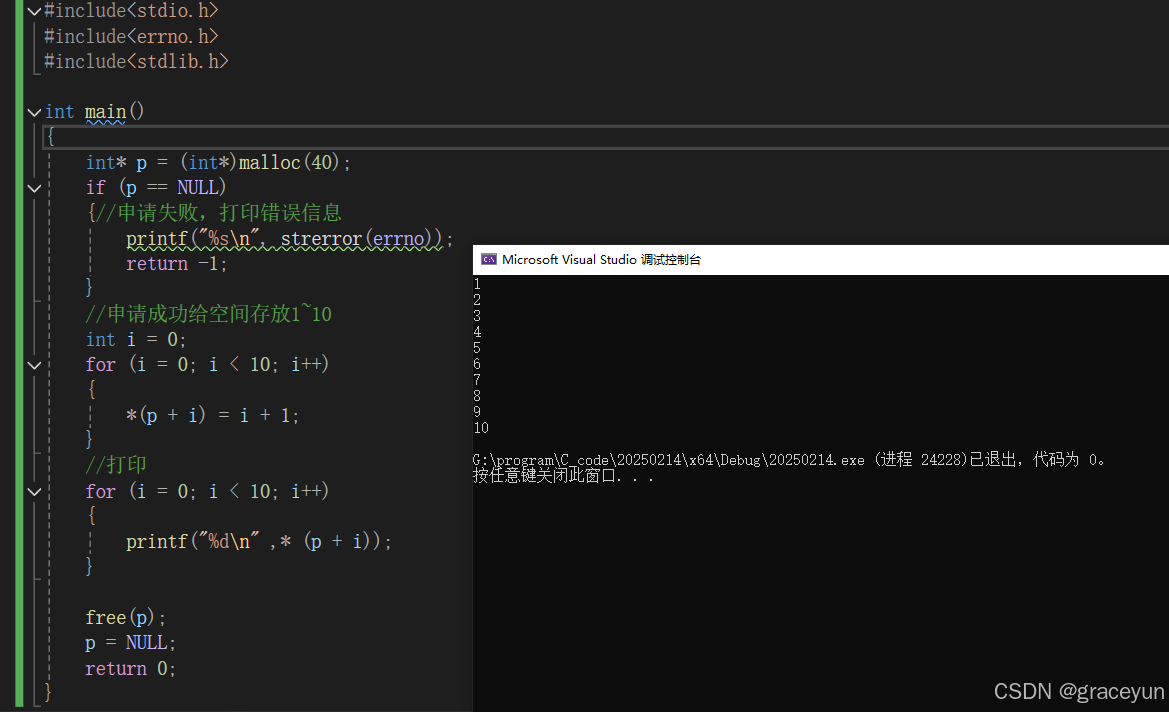The width and height of the screenshot is (1169, 712).
Task: Collapse the if (p == NULL) block
Action: click(34, 189)
